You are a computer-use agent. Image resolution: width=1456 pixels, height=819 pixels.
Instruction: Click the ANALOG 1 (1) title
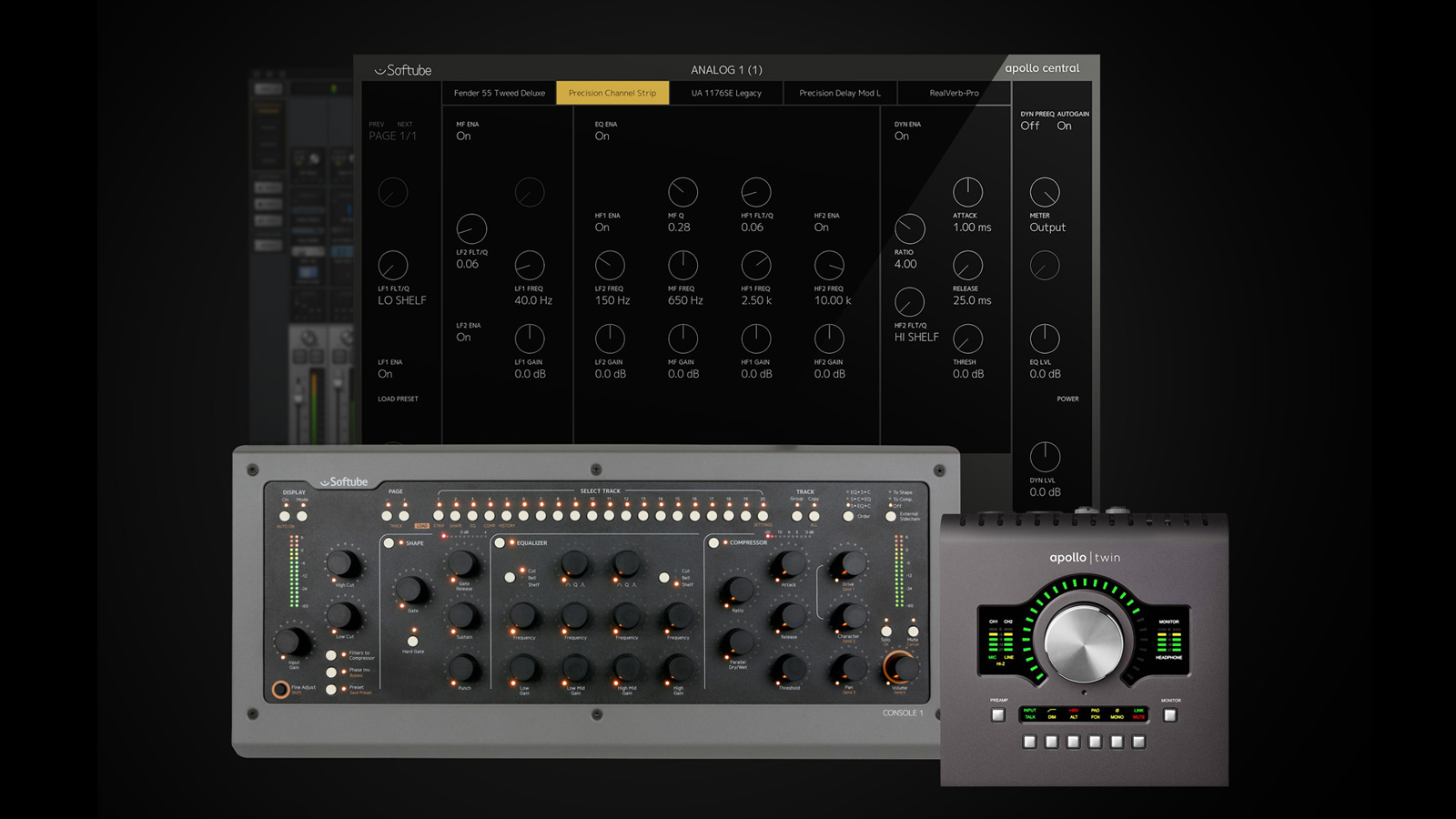coord(726,69)
